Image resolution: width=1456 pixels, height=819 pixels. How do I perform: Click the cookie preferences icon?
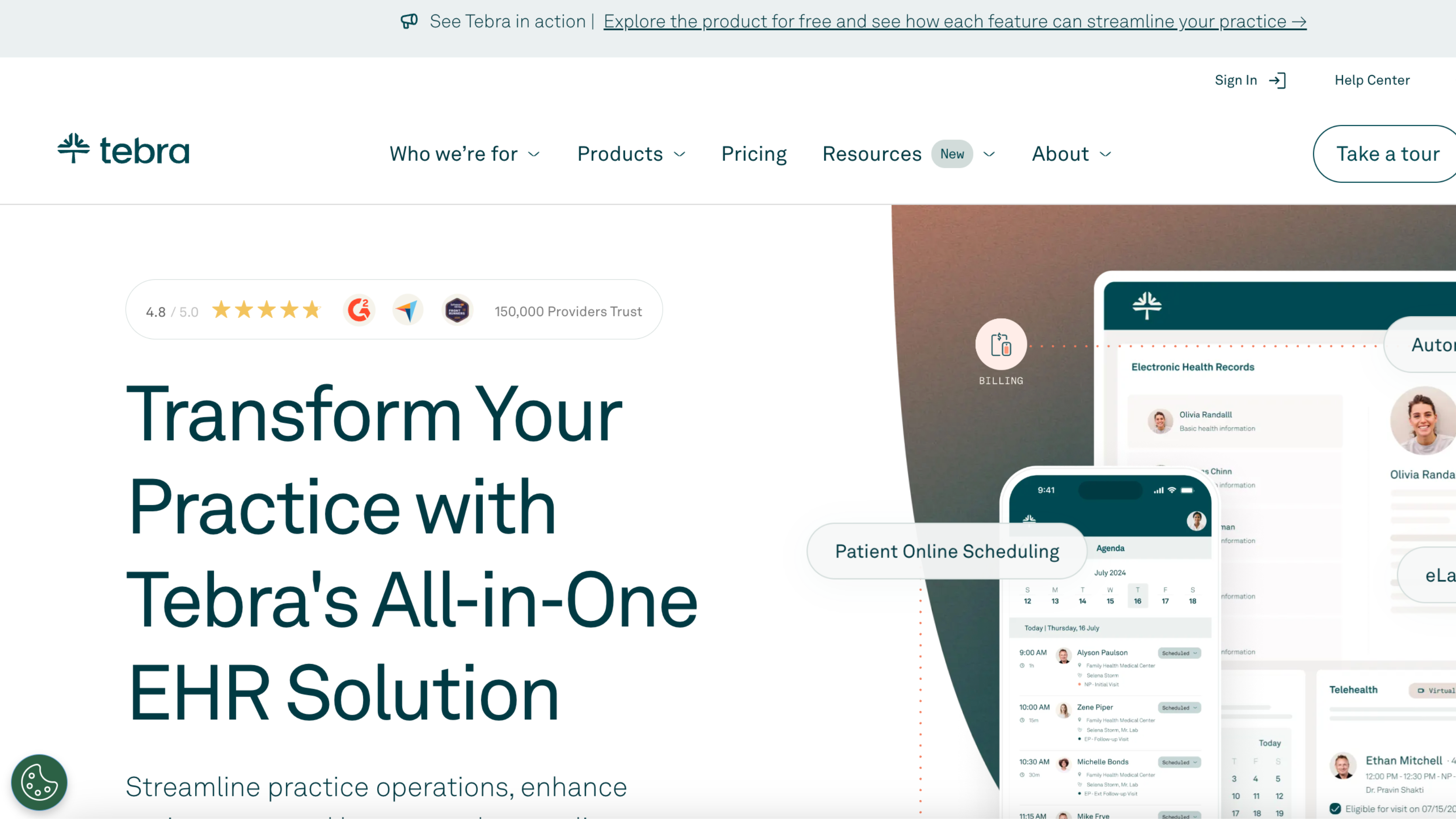point(39,783)
